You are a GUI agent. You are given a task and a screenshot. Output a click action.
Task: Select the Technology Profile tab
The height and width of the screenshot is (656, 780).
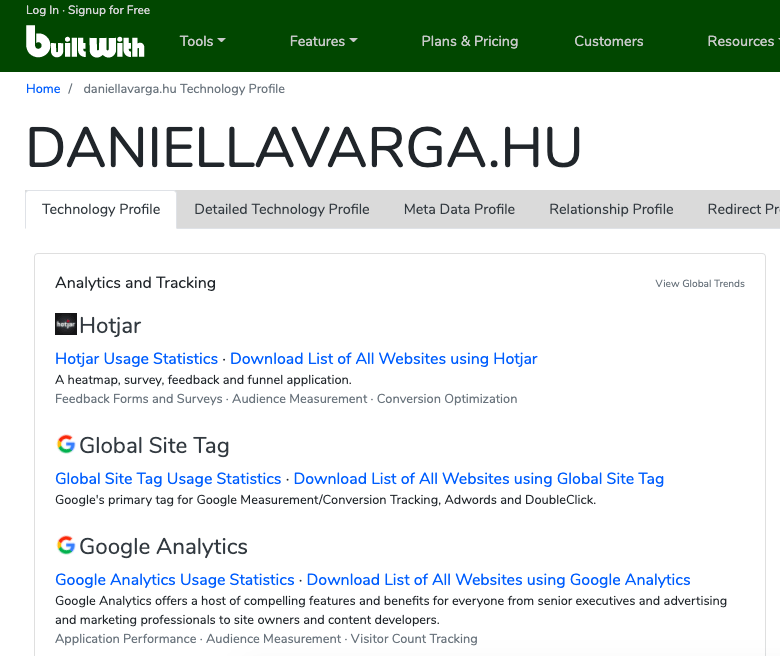coord(101,209)
